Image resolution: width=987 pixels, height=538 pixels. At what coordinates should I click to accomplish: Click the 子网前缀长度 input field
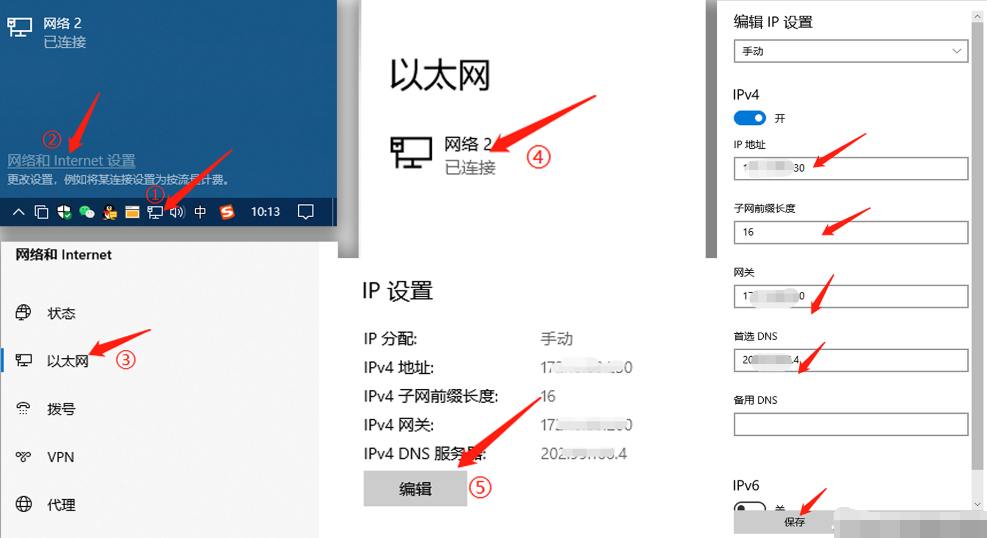click(851, 232)
